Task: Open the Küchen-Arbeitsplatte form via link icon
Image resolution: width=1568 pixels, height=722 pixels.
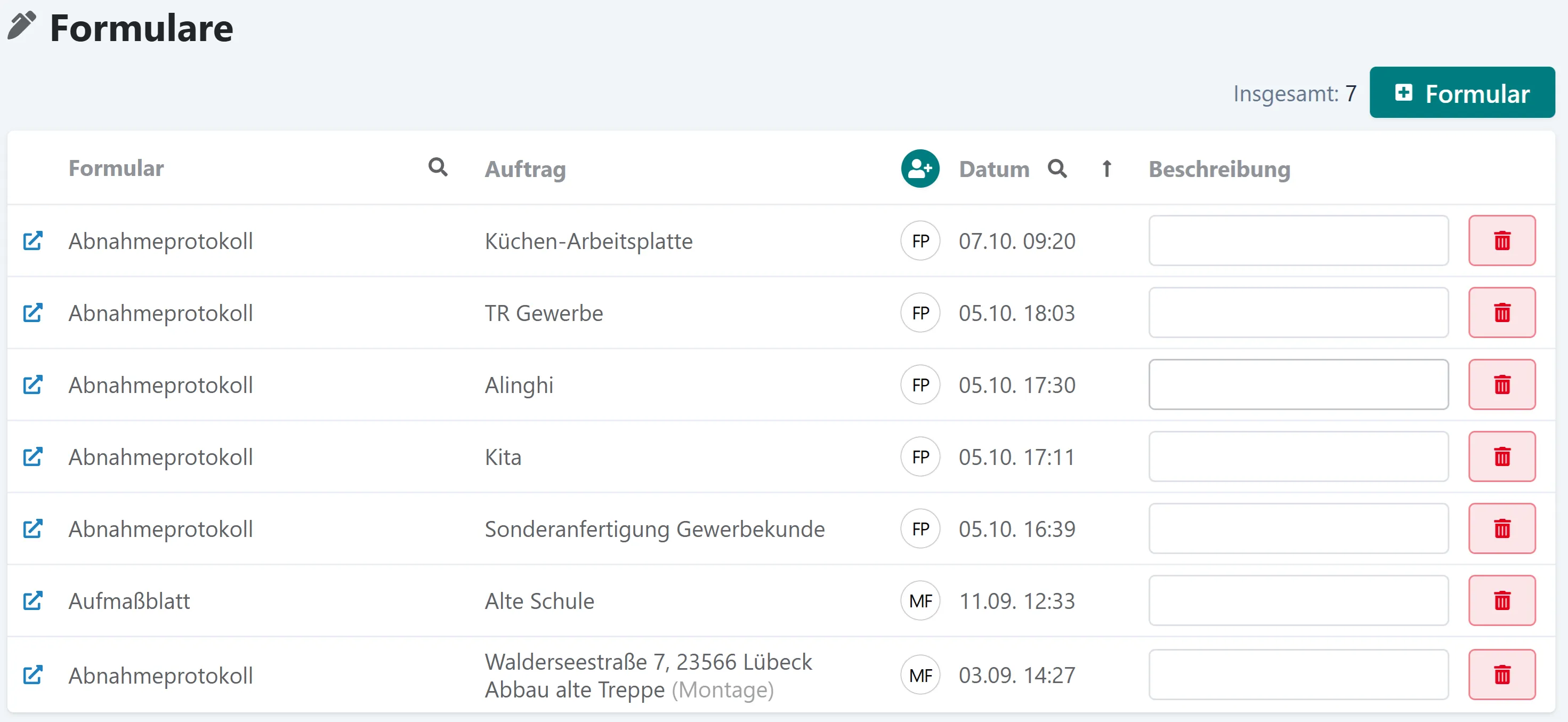Action: pos(33,240)
